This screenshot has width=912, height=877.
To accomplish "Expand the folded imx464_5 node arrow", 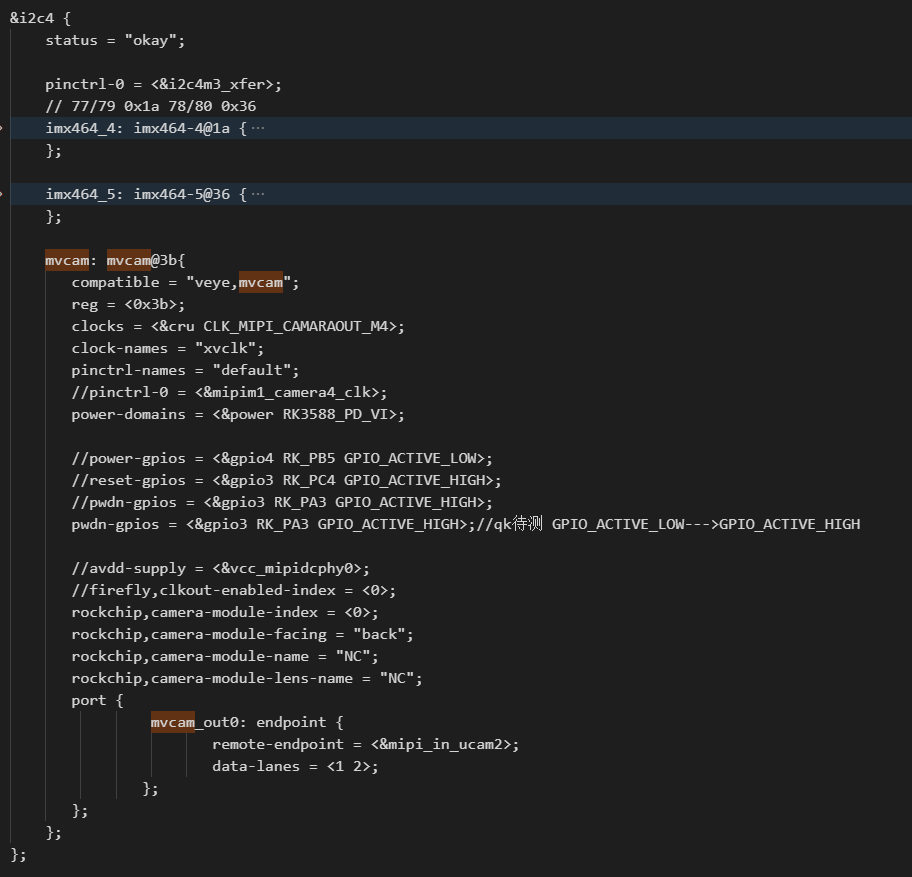I will pos(4,194).
